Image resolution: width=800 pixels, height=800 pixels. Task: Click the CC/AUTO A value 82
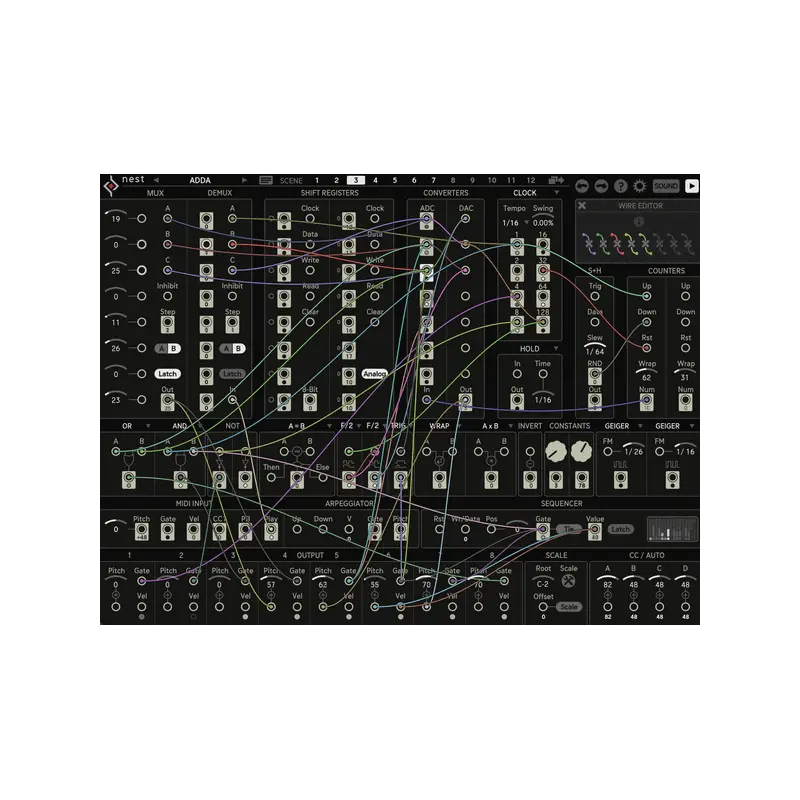pos(607,585)
